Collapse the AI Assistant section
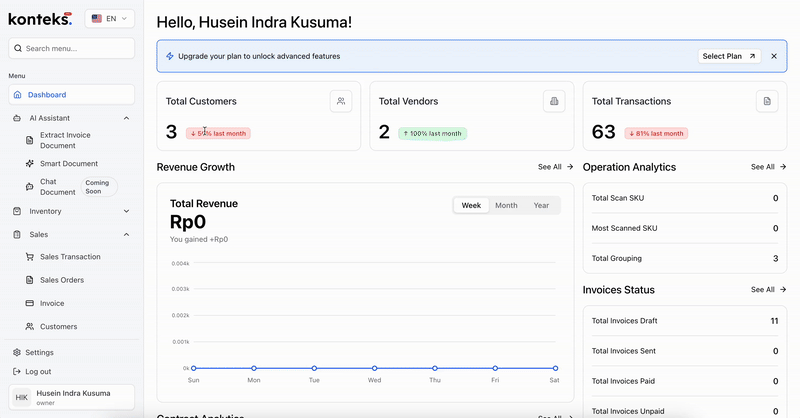This screenshot has height=418, width=800. pos(126,118)
